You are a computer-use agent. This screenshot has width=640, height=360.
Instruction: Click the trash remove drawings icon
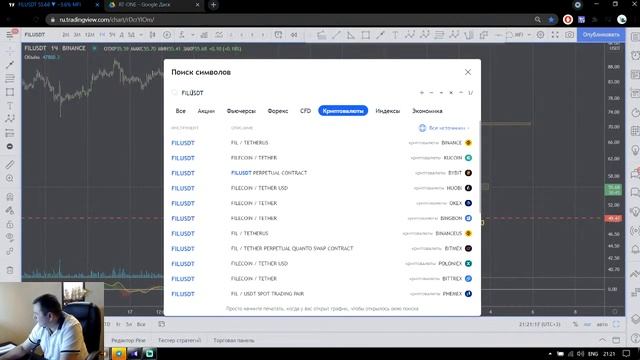pos(10,270)
